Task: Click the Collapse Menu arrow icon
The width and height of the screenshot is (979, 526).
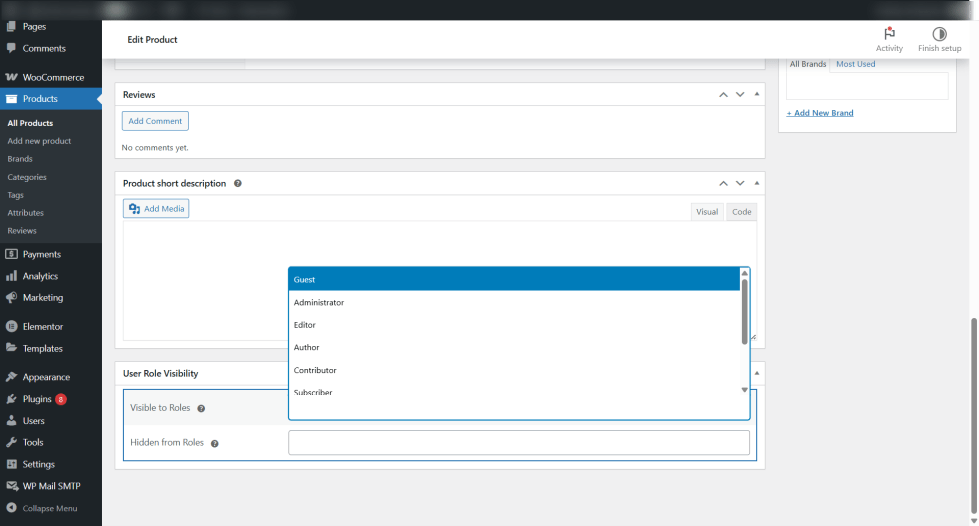Action: 11,508
